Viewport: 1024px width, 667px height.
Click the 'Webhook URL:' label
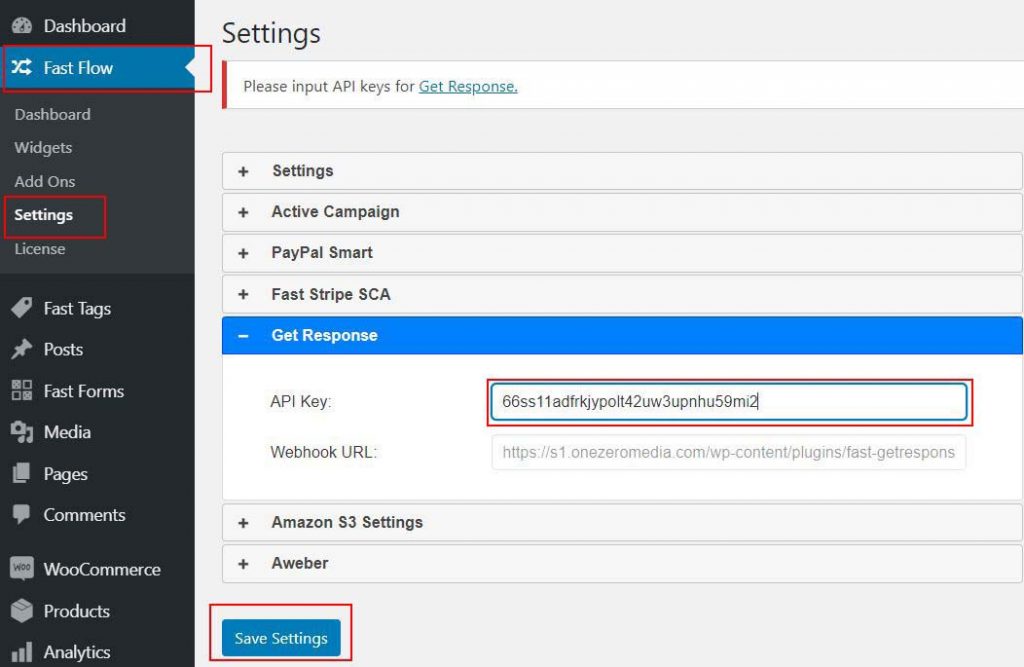tap(323, 452)
